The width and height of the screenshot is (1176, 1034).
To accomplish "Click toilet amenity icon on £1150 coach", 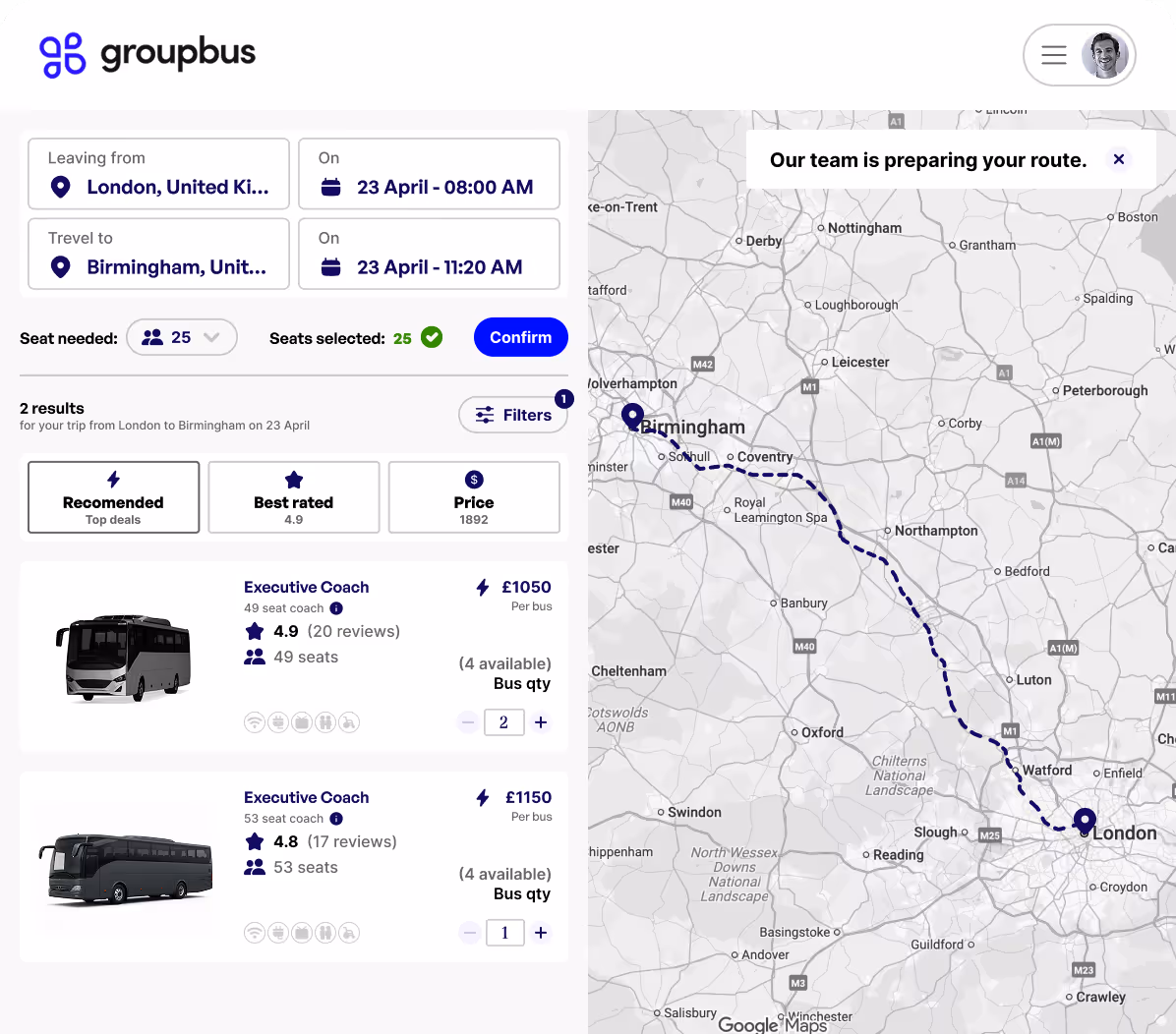I will [324, 933].
